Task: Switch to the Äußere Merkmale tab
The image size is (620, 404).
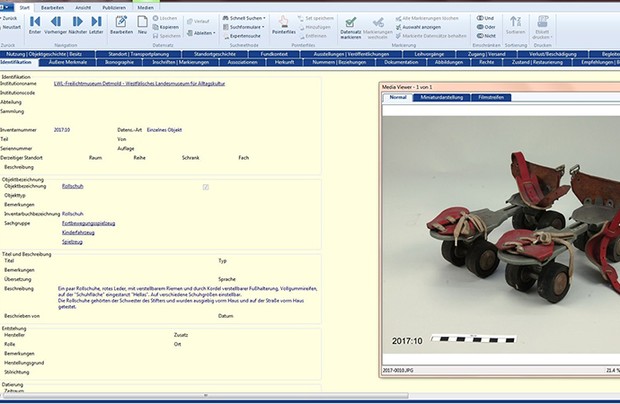Action: (68, 62)
